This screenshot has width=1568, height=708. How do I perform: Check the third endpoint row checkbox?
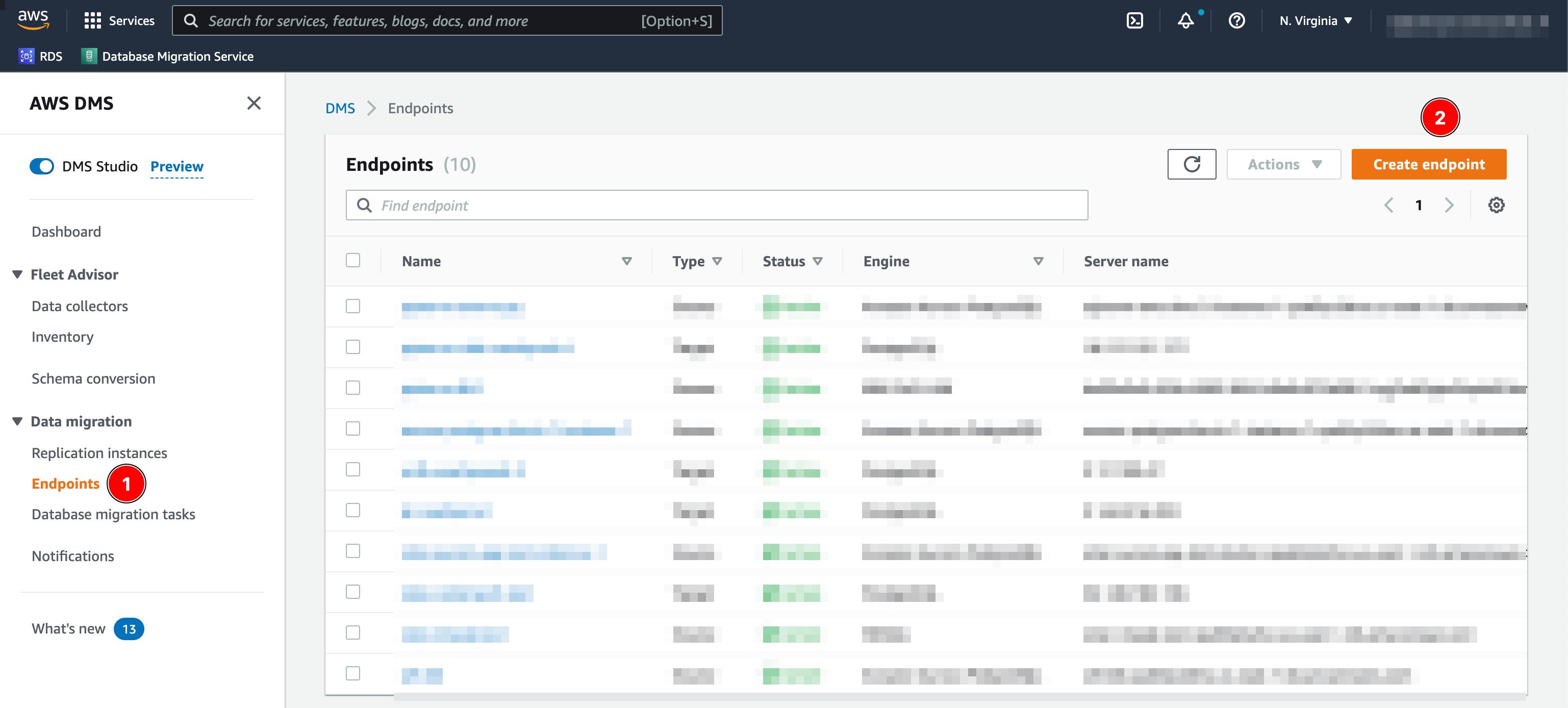(x=353, y=388)
